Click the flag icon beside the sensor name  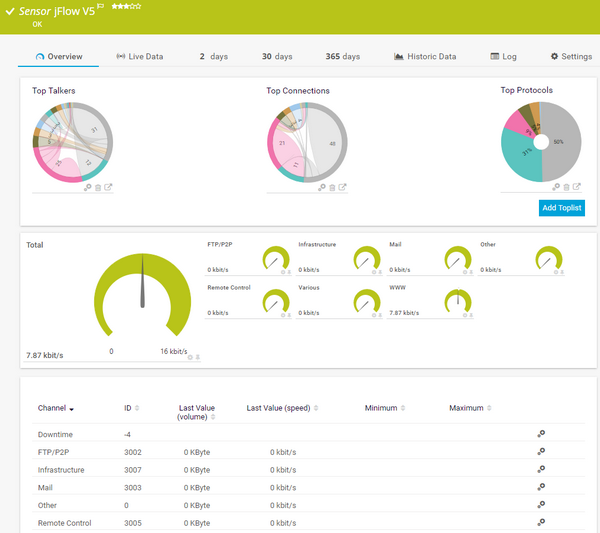tap(102, 6)
